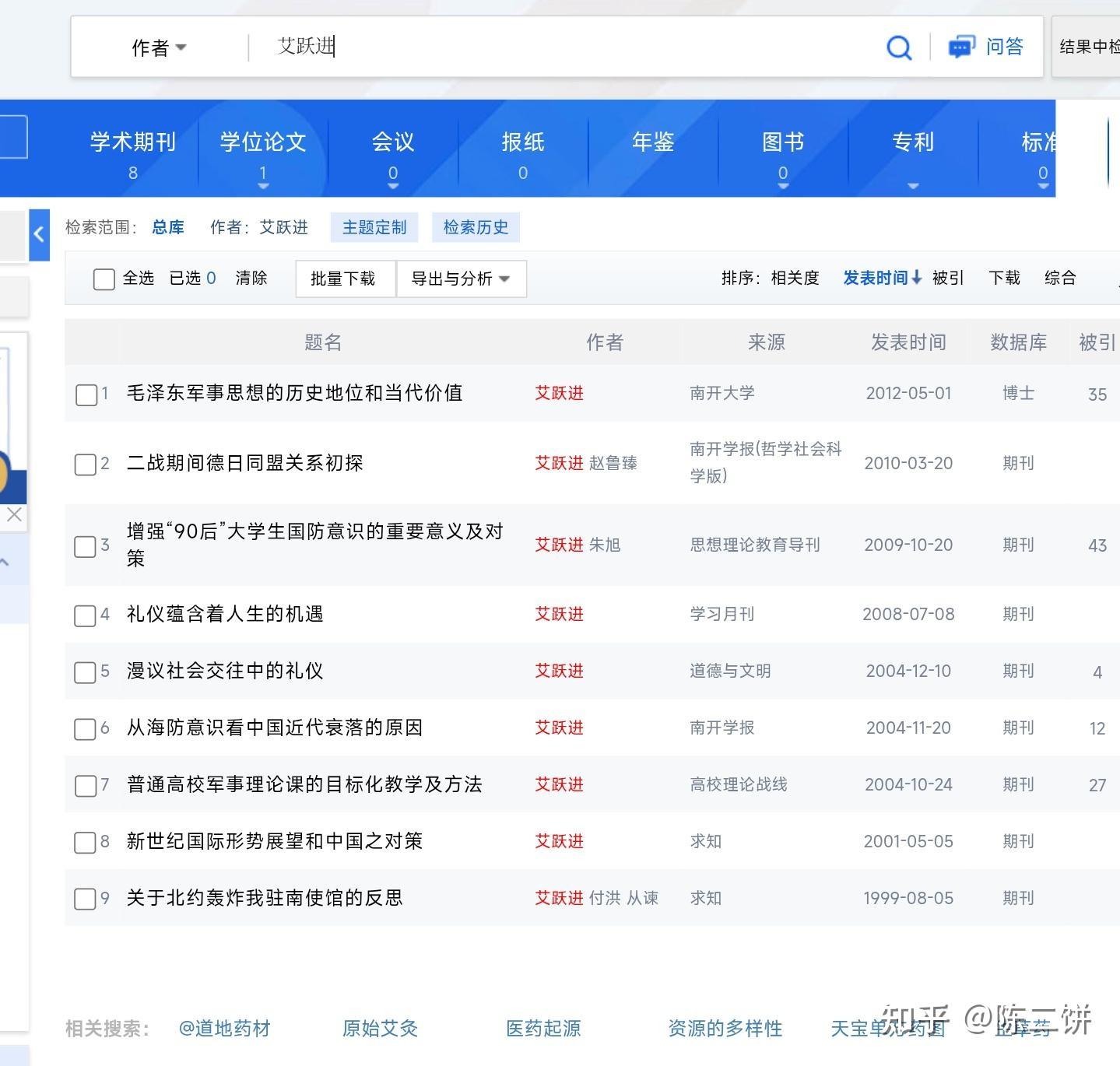Switch to 年鉴 tab
Screen dimensions: 1120x1066
[x=653, y=142]
